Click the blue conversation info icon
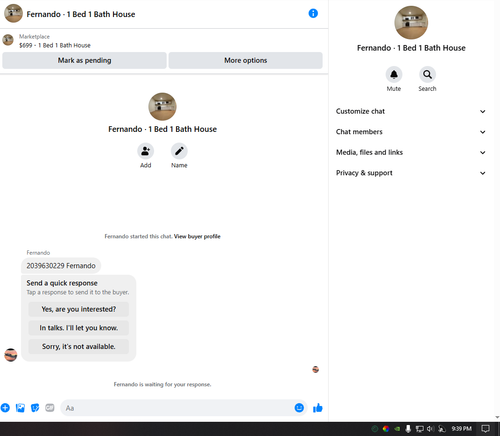Viewport: 500px width, 436px height. click(313, 13)
